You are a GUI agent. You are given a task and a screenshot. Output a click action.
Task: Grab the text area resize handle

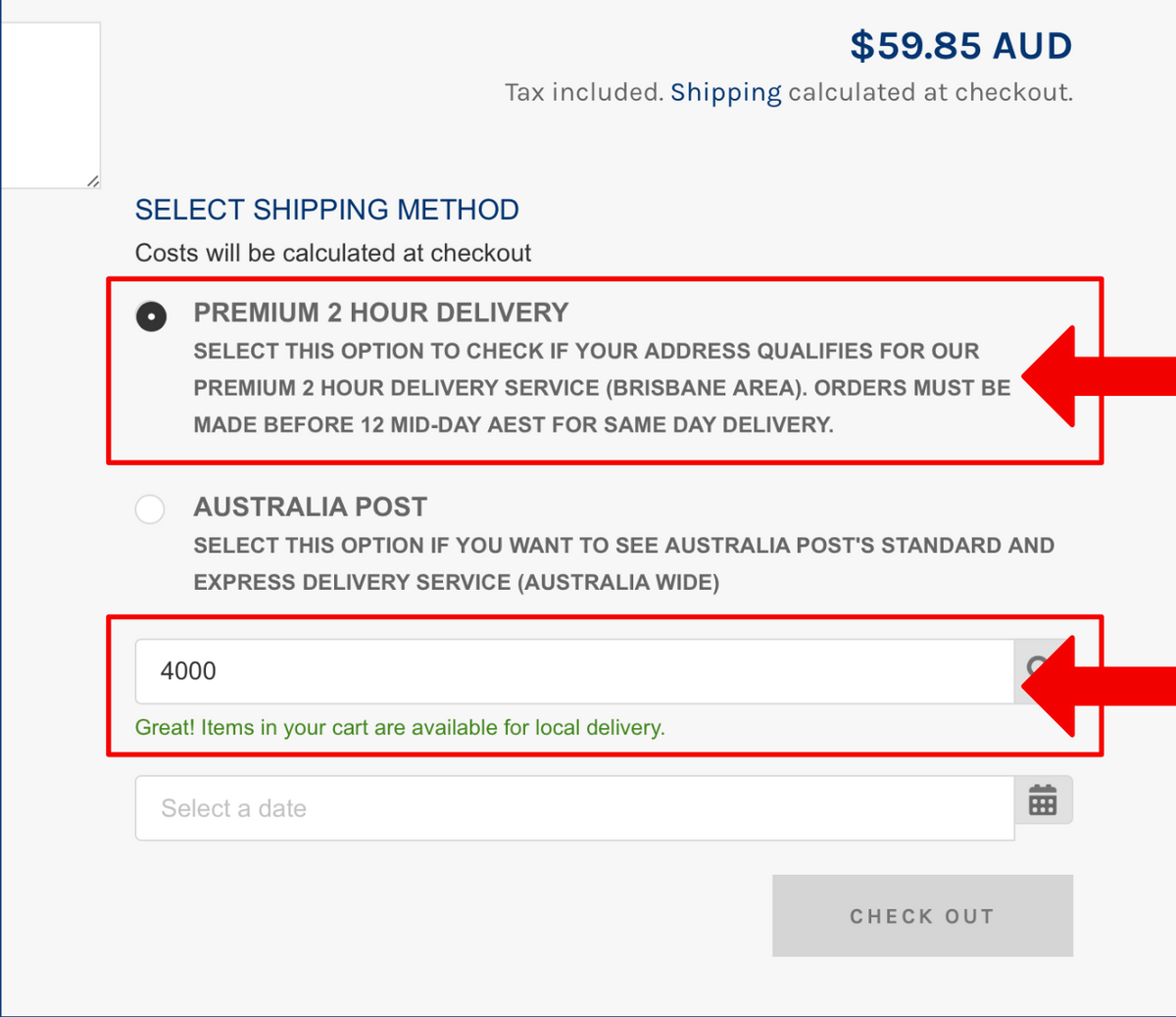click(x=93, y=181)
